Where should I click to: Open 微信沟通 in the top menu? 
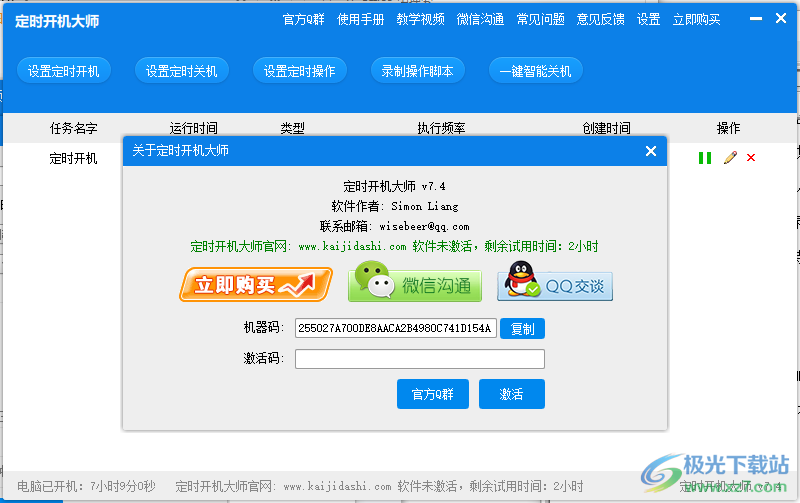480,20
